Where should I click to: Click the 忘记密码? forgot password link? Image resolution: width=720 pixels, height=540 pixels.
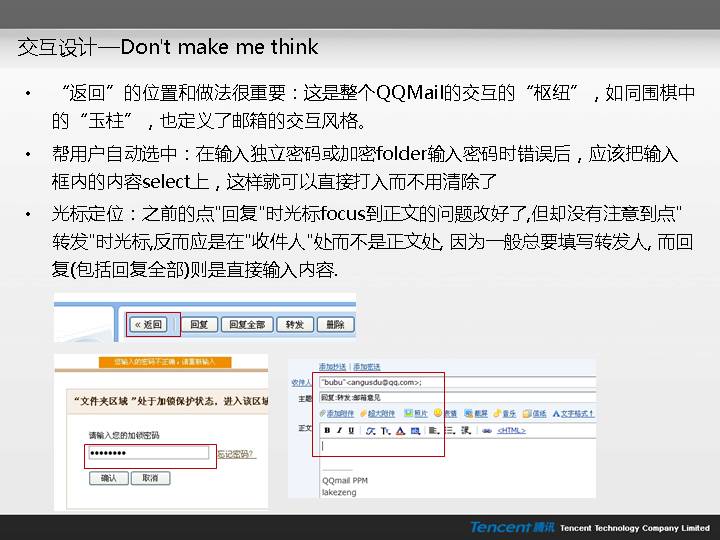point(236,454)
